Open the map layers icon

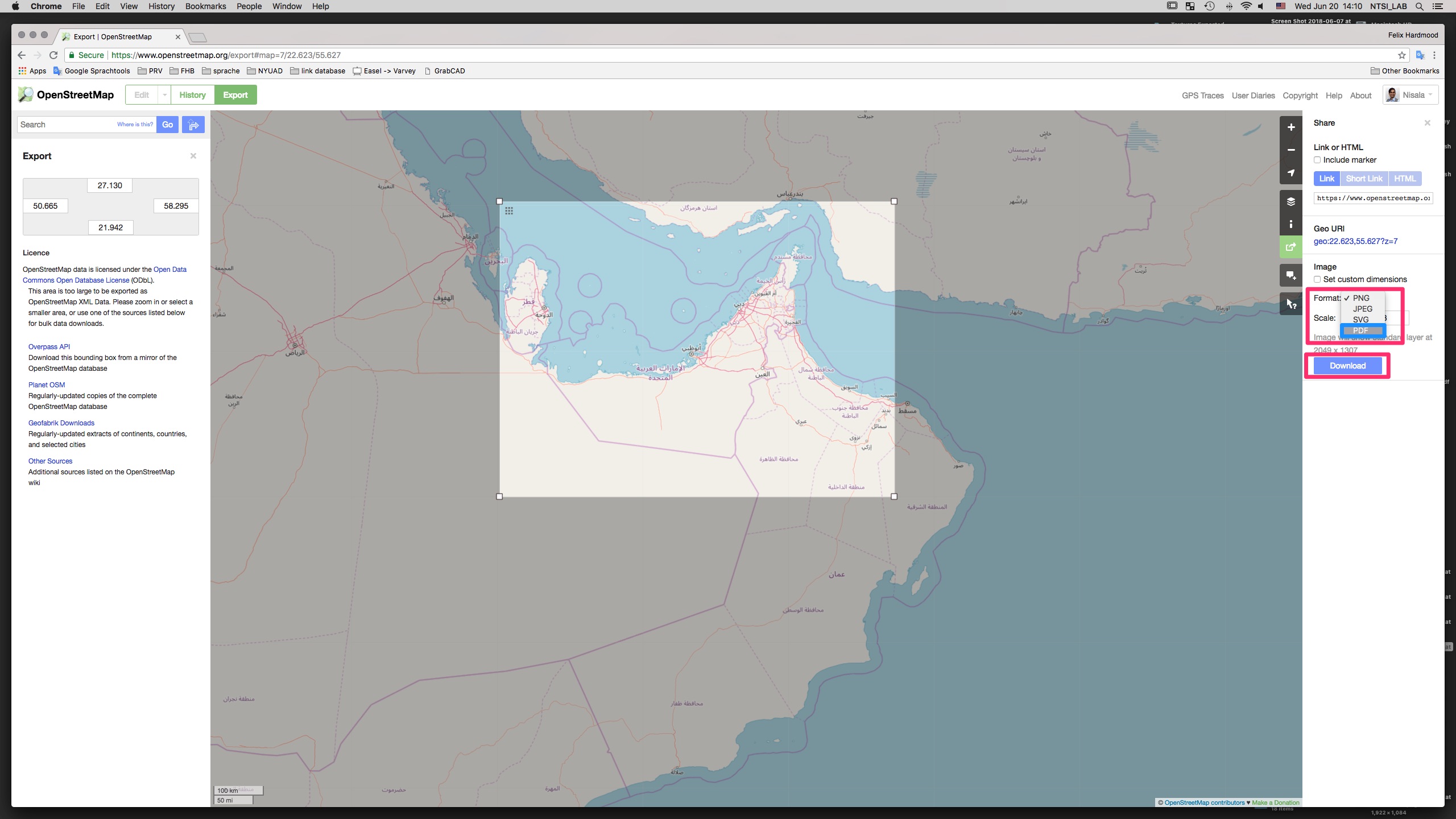point(1290,201)
